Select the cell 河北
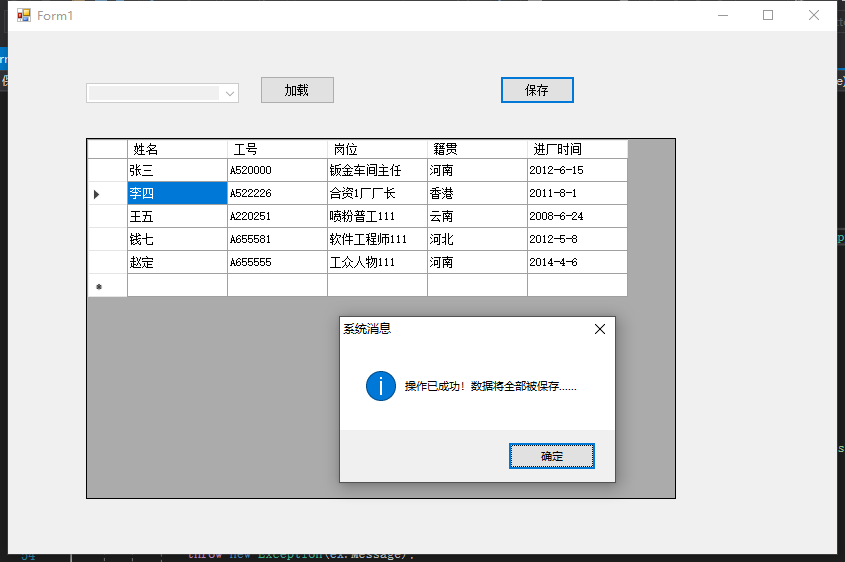The image size is (845, 562). pyautogui.click(x=477, y=239)
